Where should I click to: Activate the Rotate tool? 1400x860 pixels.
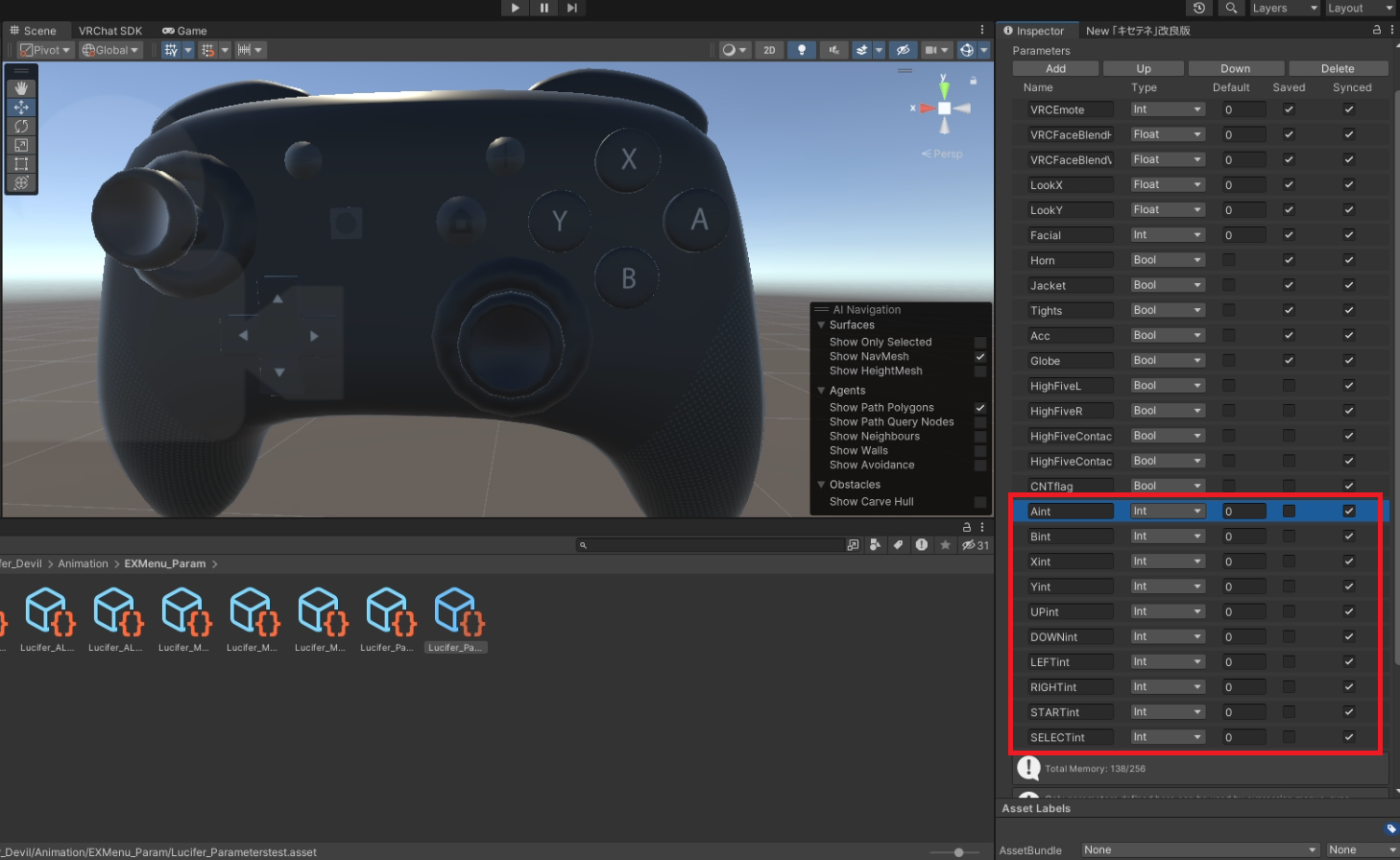21,126
